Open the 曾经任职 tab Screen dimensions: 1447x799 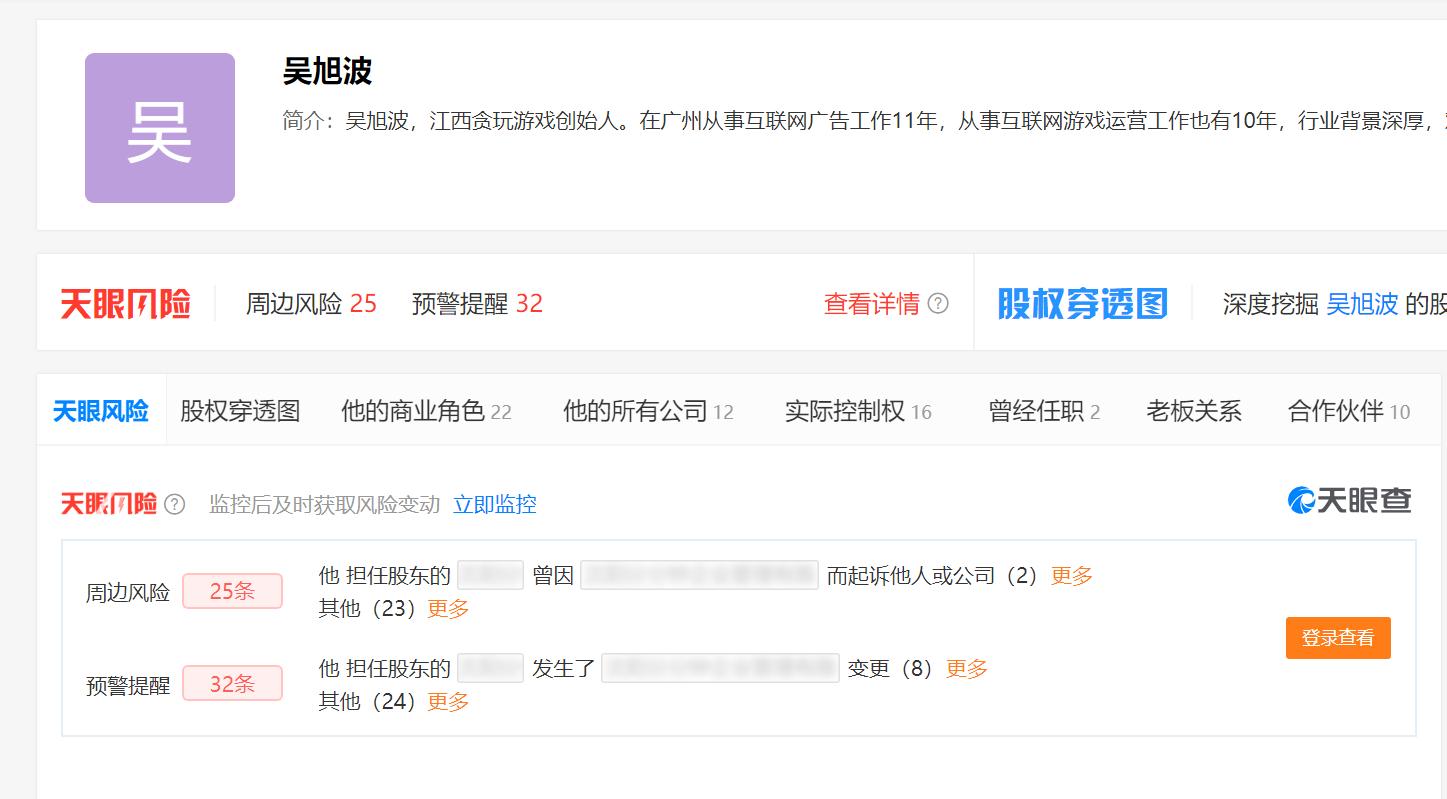1036,410
